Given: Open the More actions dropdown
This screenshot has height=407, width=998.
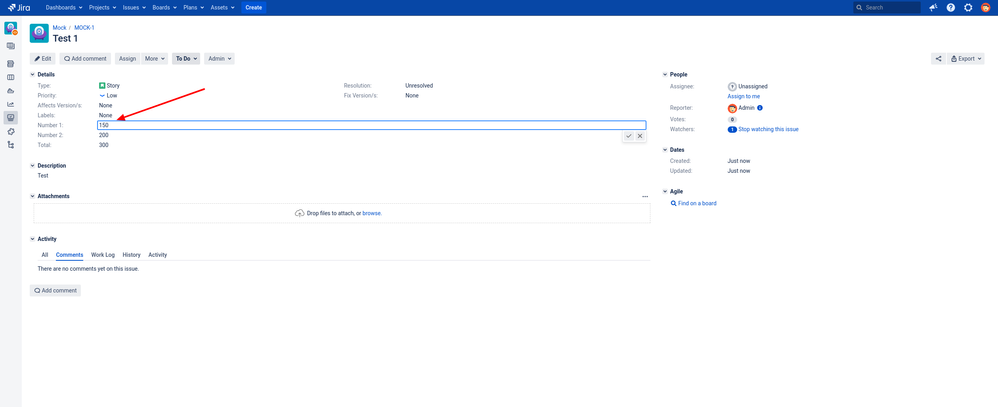Looking at the screenshot, I should click(x=155, y=59).
